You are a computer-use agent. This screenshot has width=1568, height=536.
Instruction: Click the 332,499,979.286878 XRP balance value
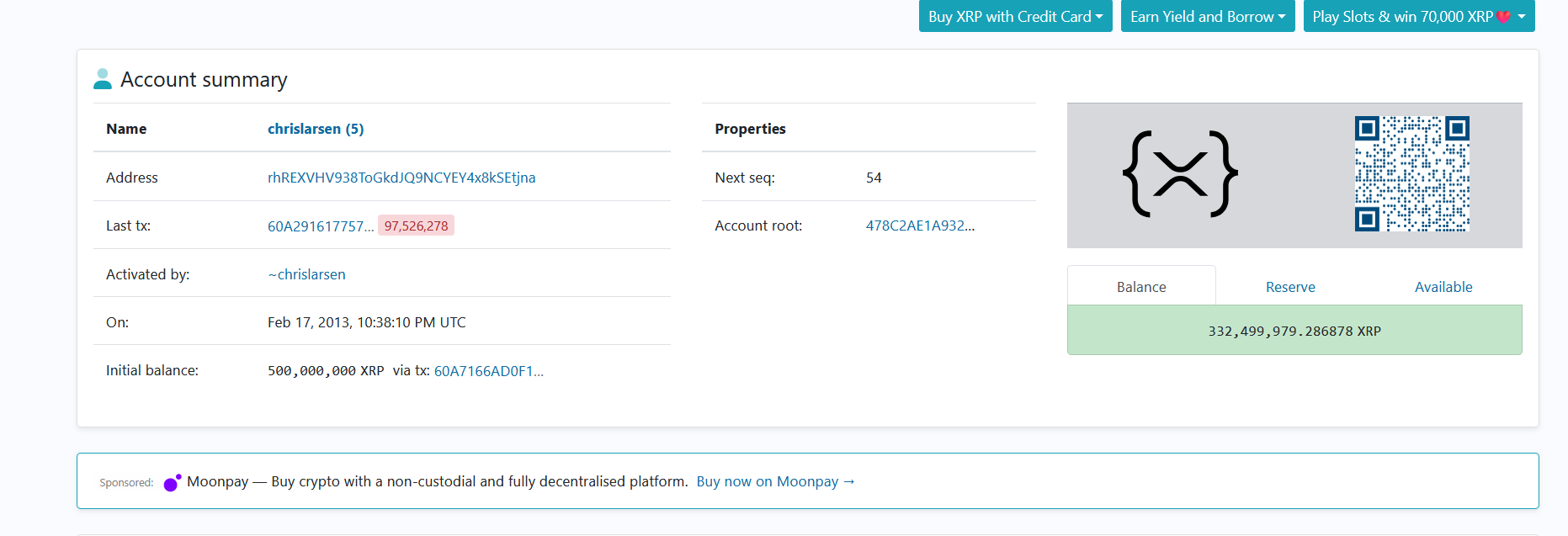[1294, 331]
